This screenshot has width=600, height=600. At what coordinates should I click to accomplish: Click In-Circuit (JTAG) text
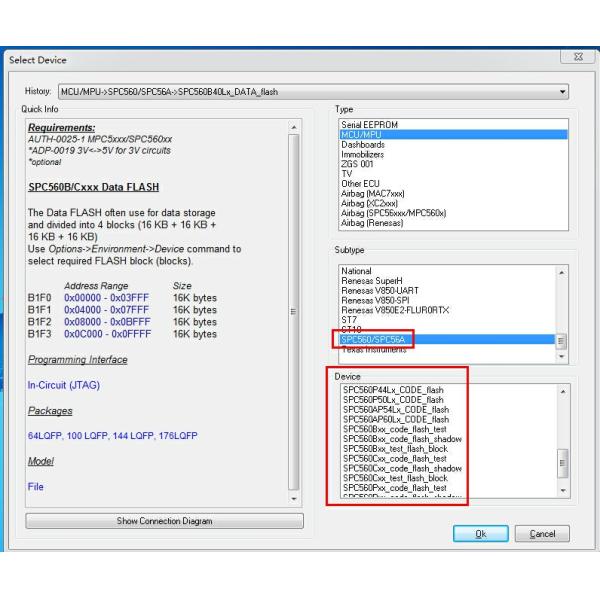64,385
